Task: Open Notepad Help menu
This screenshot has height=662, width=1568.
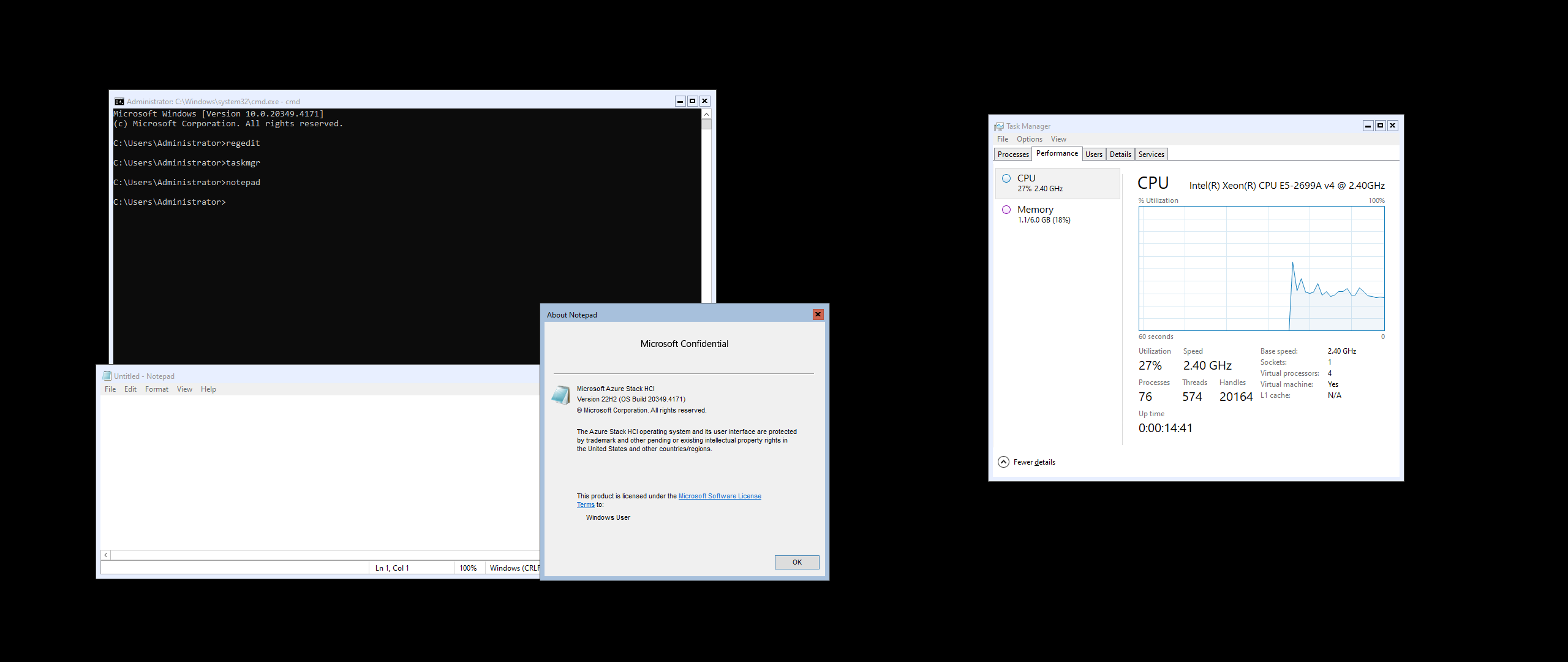Action: coord(208,389)
